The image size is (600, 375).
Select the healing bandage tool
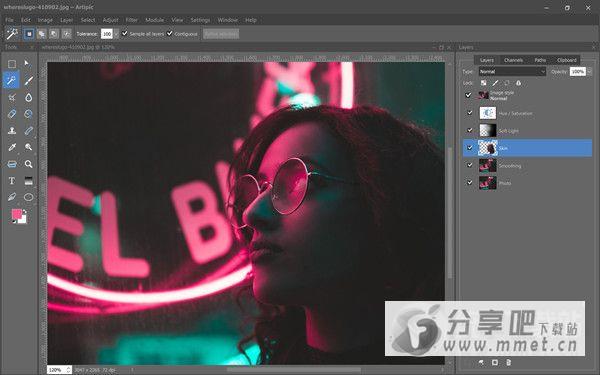[29, 130]
